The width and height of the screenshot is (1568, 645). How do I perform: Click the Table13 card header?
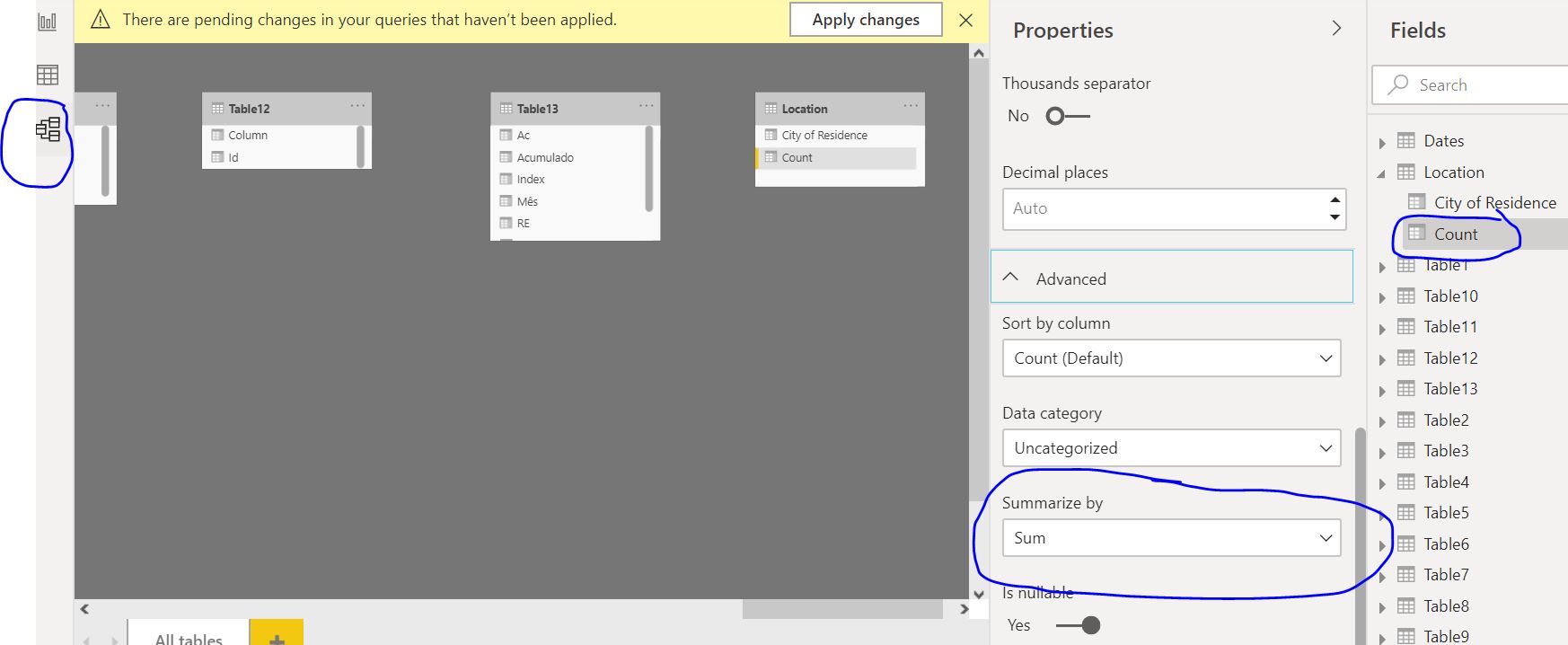click(x=575, y=108)
